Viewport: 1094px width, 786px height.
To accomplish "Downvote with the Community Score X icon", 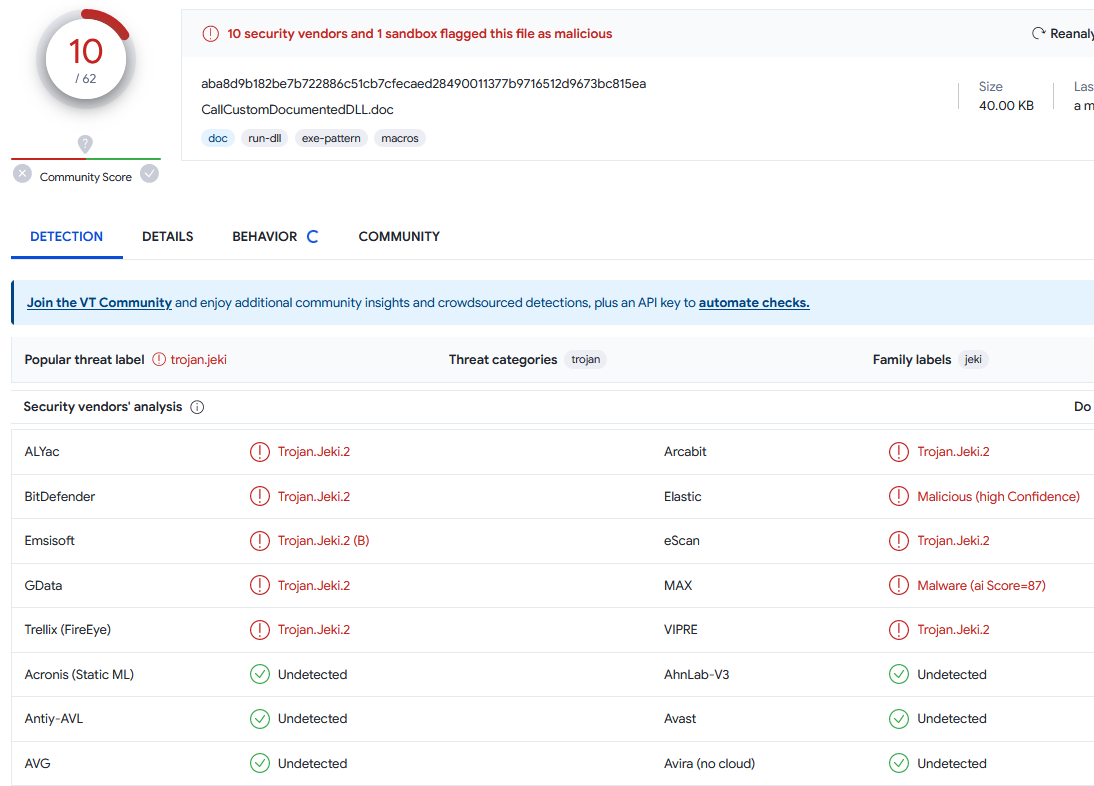I will coord(22,173).
